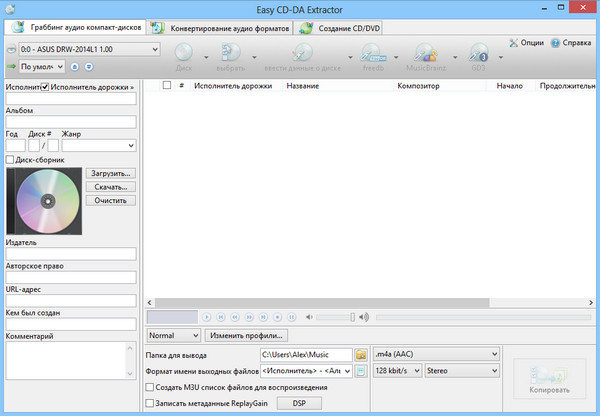
Task: Switch to Конвертирование аудио форматов tab
Action: click(228, 28)
